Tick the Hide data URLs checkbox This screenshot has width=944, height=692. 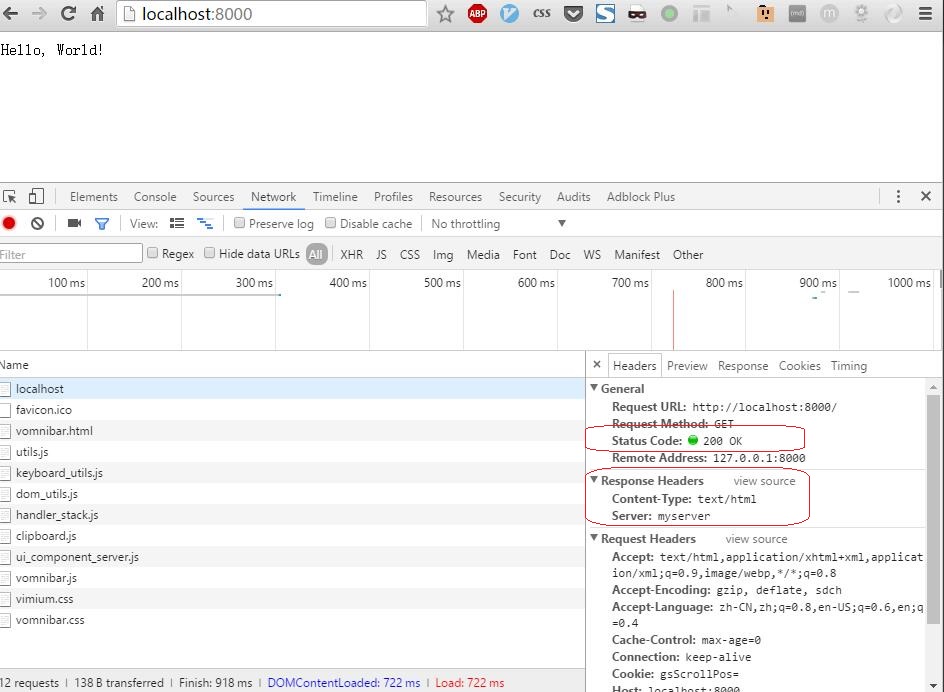(210, 254)
